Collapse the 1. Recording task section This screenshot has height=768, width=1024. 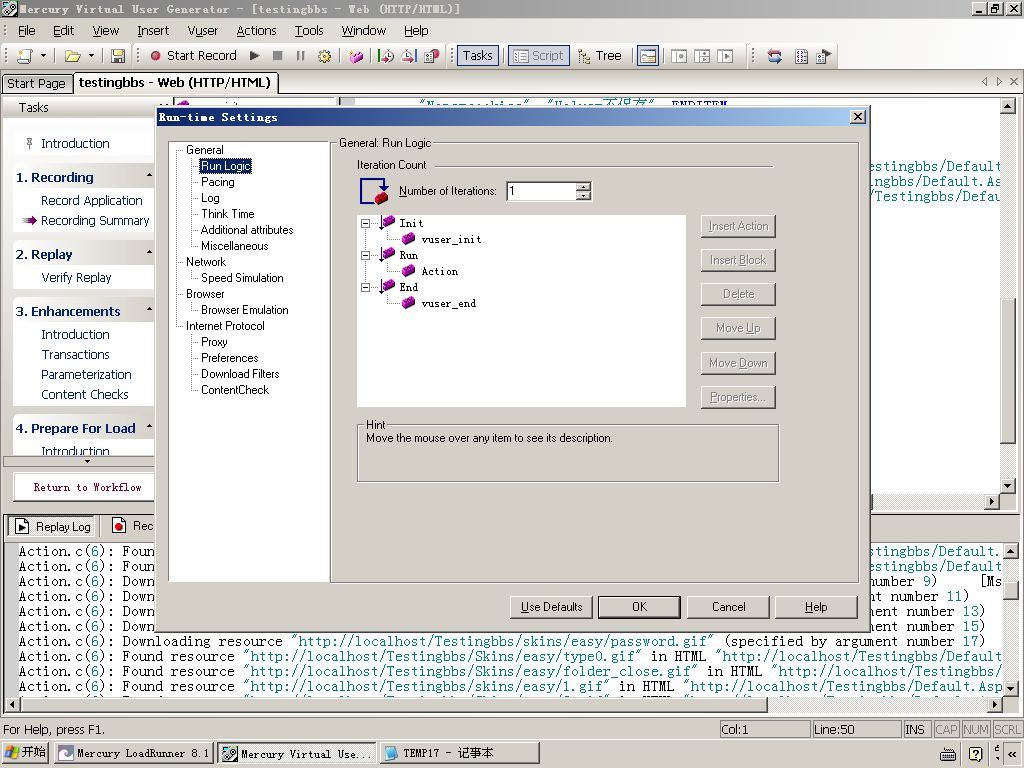pyautogui.click(x=149, y=175)
